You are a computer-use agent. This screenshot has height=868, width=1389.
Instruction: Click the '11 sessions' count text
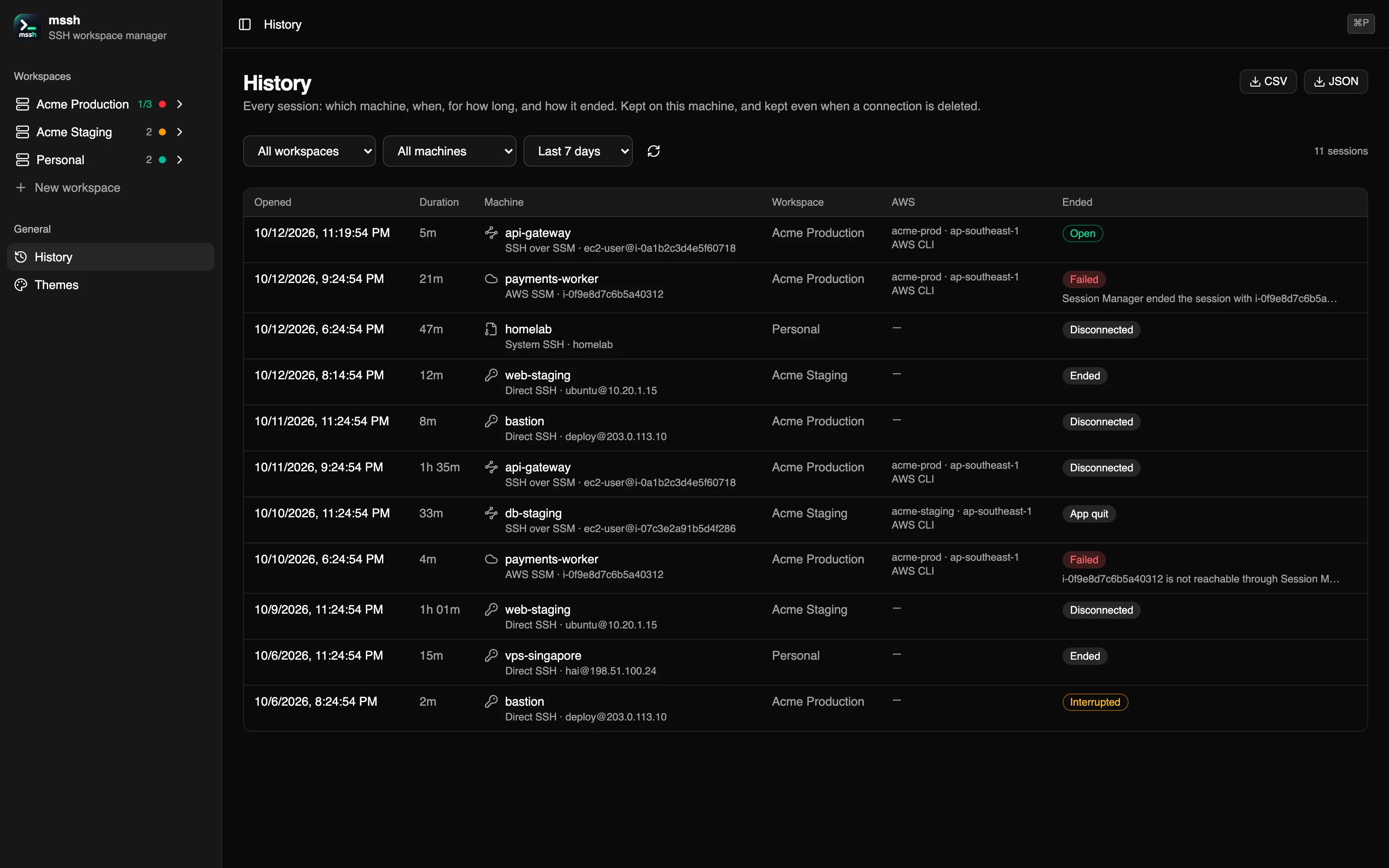(1340, 151)
